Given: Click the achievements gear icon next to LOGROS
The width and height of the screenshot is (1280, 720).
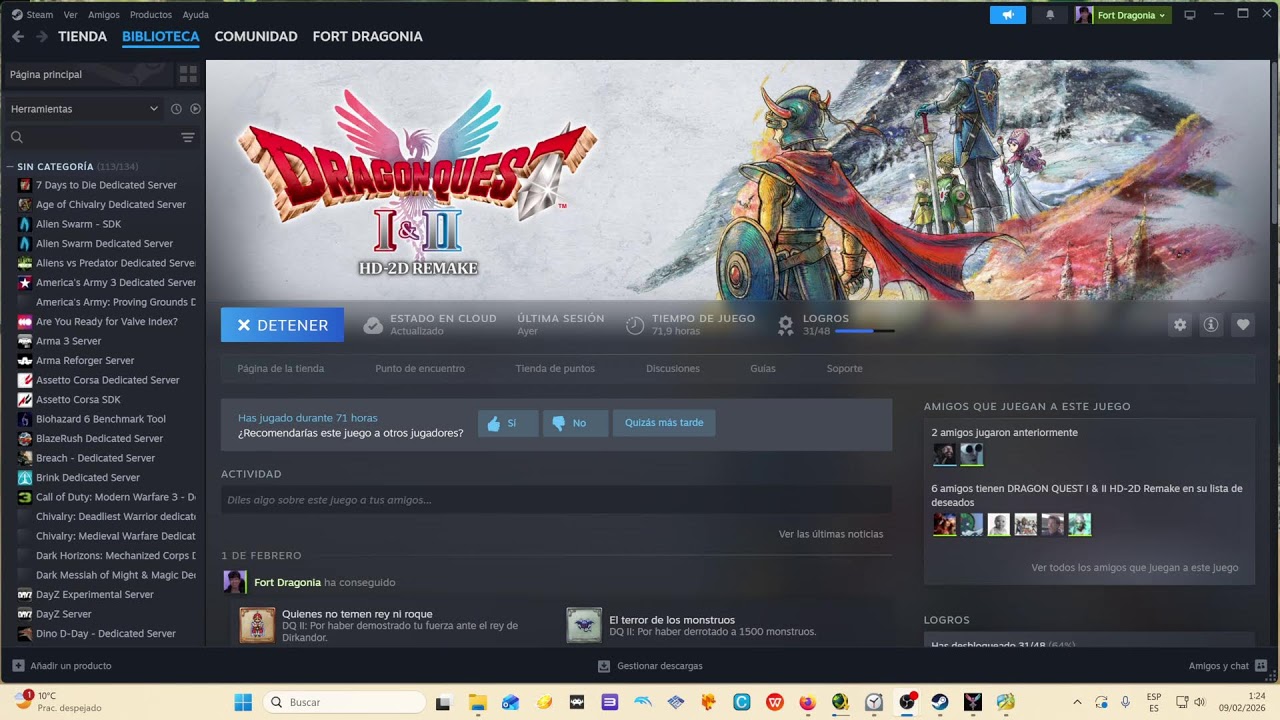Looking at the screenshot, I should coord(786,325).
